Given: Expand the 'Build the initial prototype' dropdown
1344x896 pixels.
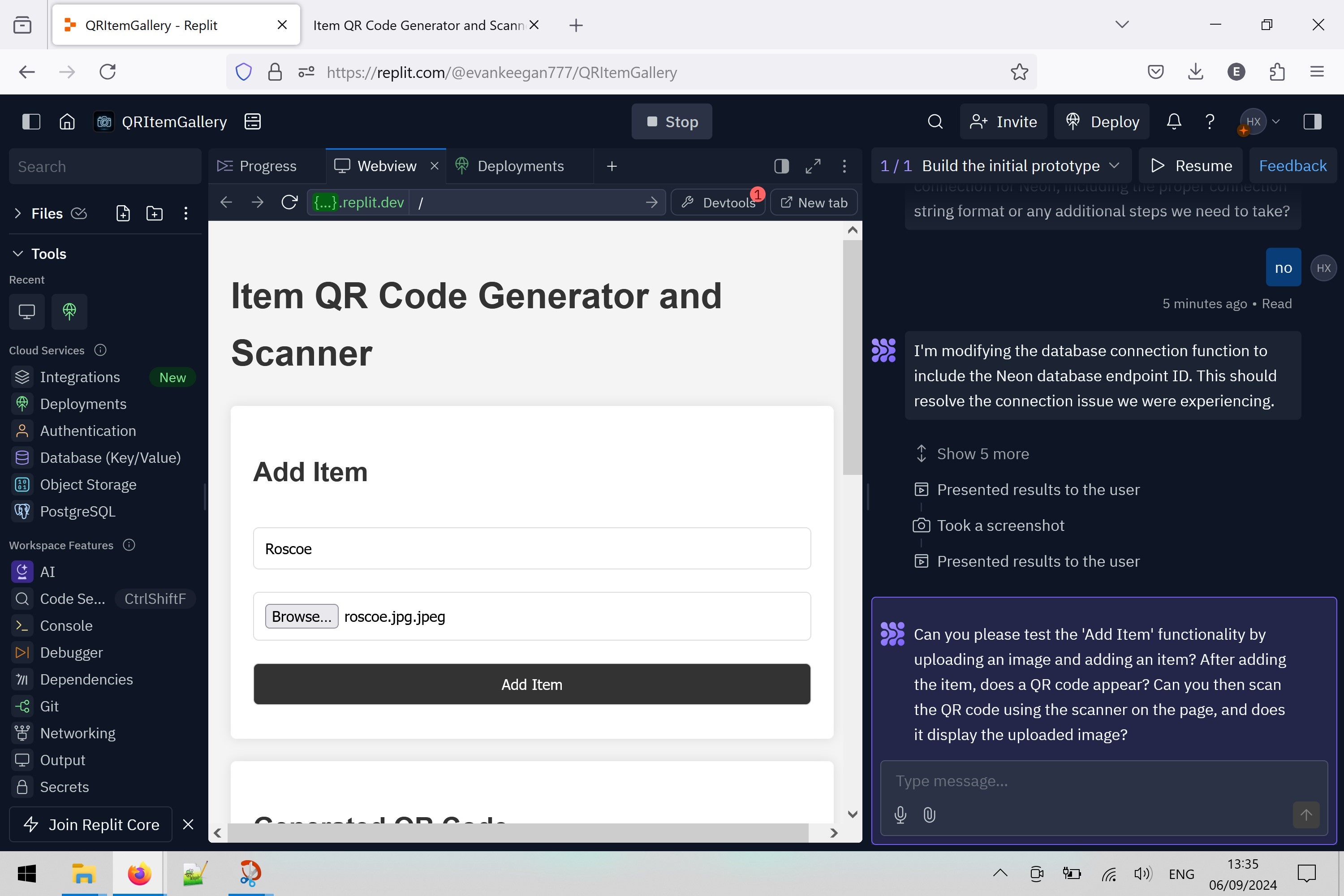Looking at the screenshot, I should pyautogui.click(x=1115, y=166).
